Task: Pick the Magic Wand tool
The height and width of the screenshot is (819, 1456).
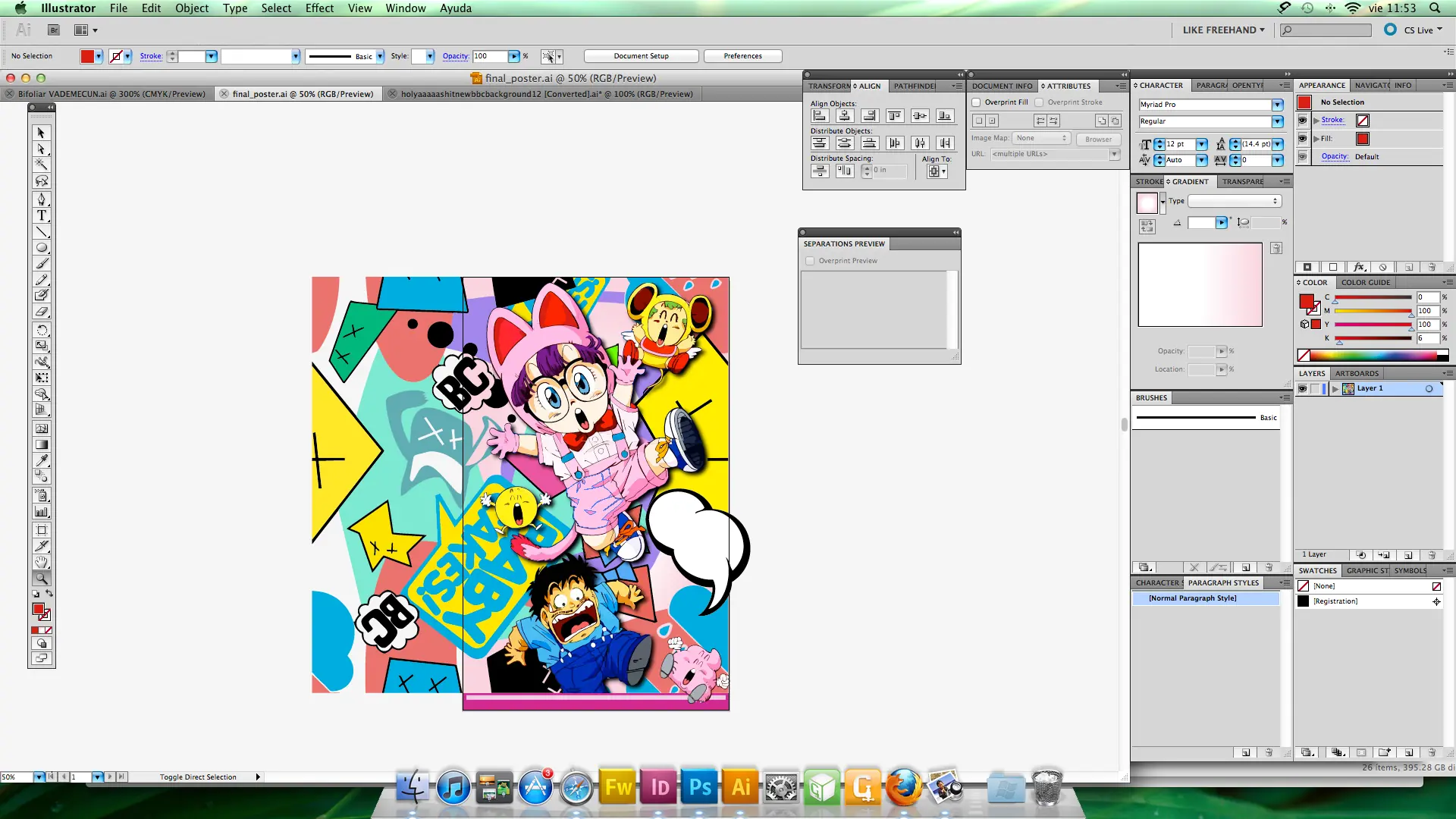Action: tap(41, 165)
